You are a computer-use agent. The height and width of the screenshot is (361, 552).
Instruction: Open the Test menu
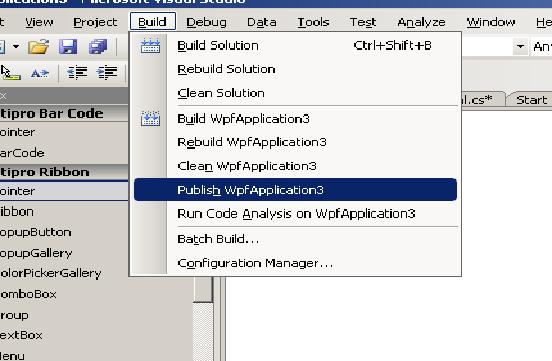click(x=363, y=22)
